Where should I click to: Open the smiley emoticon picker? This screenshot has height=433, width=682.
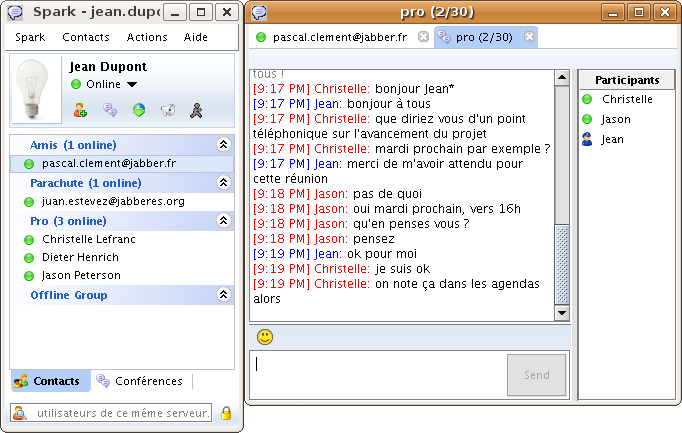(265, 336)
